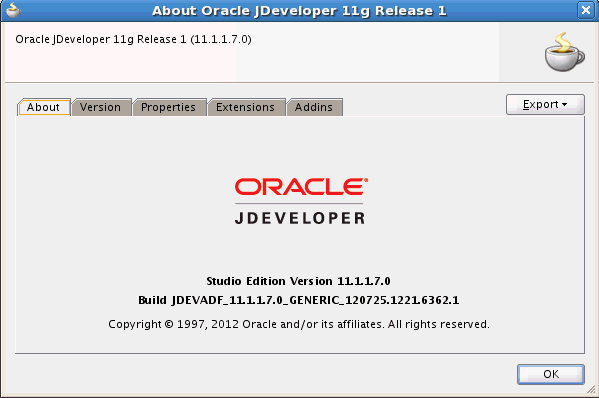Open the Export dropdown menu
The height and width of the screenshot is (398, 599).
[545, 105]
